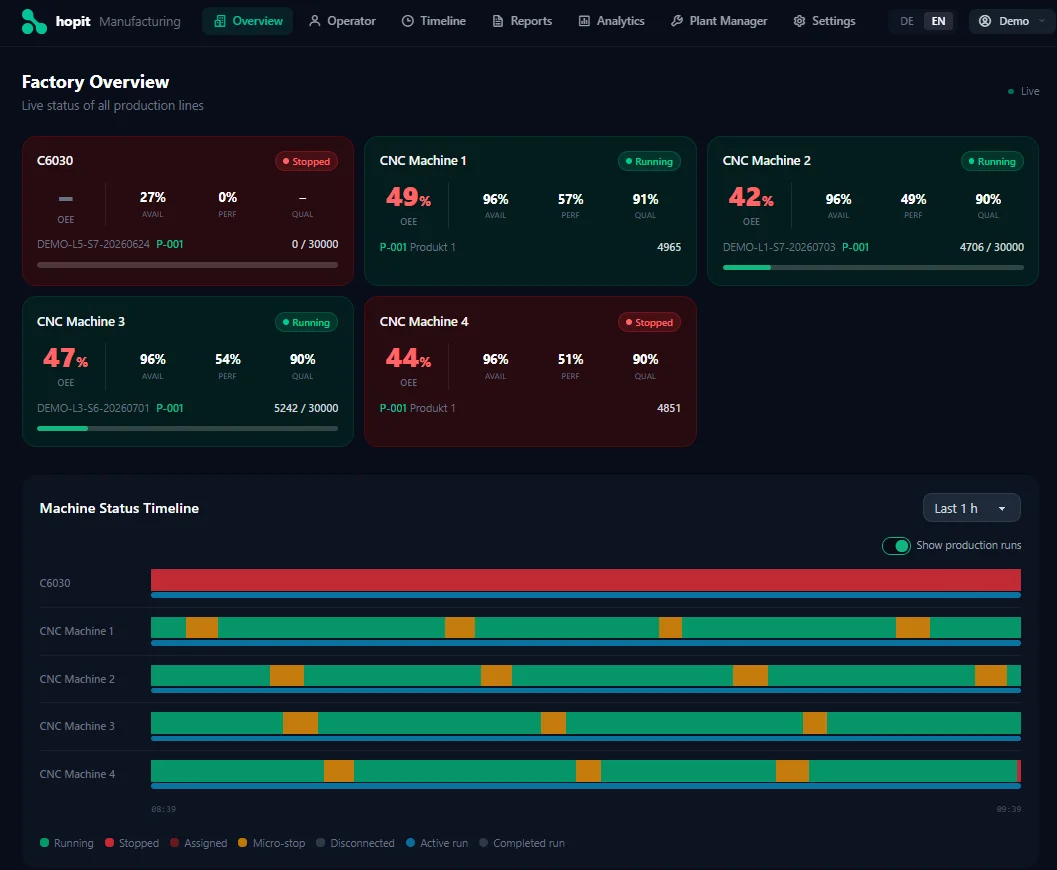Image resolution: width=1057 pixels, height=870 pixels.
Task: Click C6030 order progress bar
Action: [x=187, y=265]
